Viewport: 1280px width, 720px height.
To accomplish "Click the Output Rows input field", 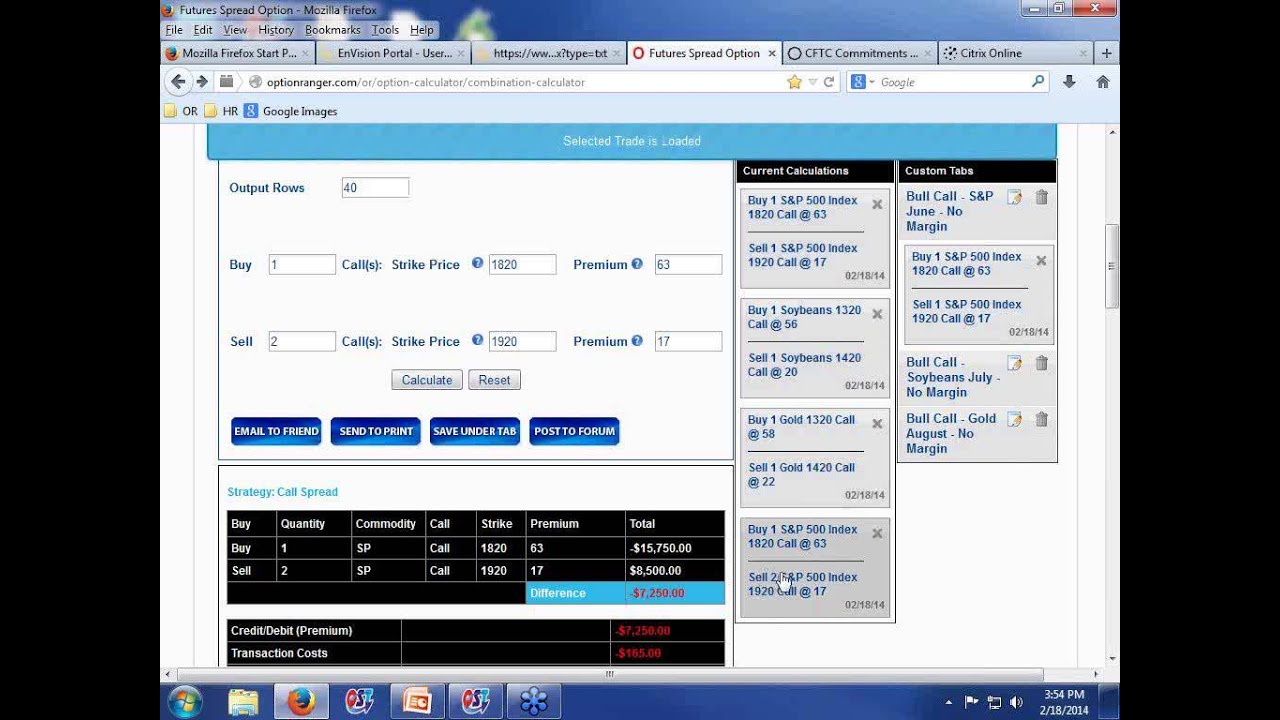I will pyautogui.click(x=375, y=187).
